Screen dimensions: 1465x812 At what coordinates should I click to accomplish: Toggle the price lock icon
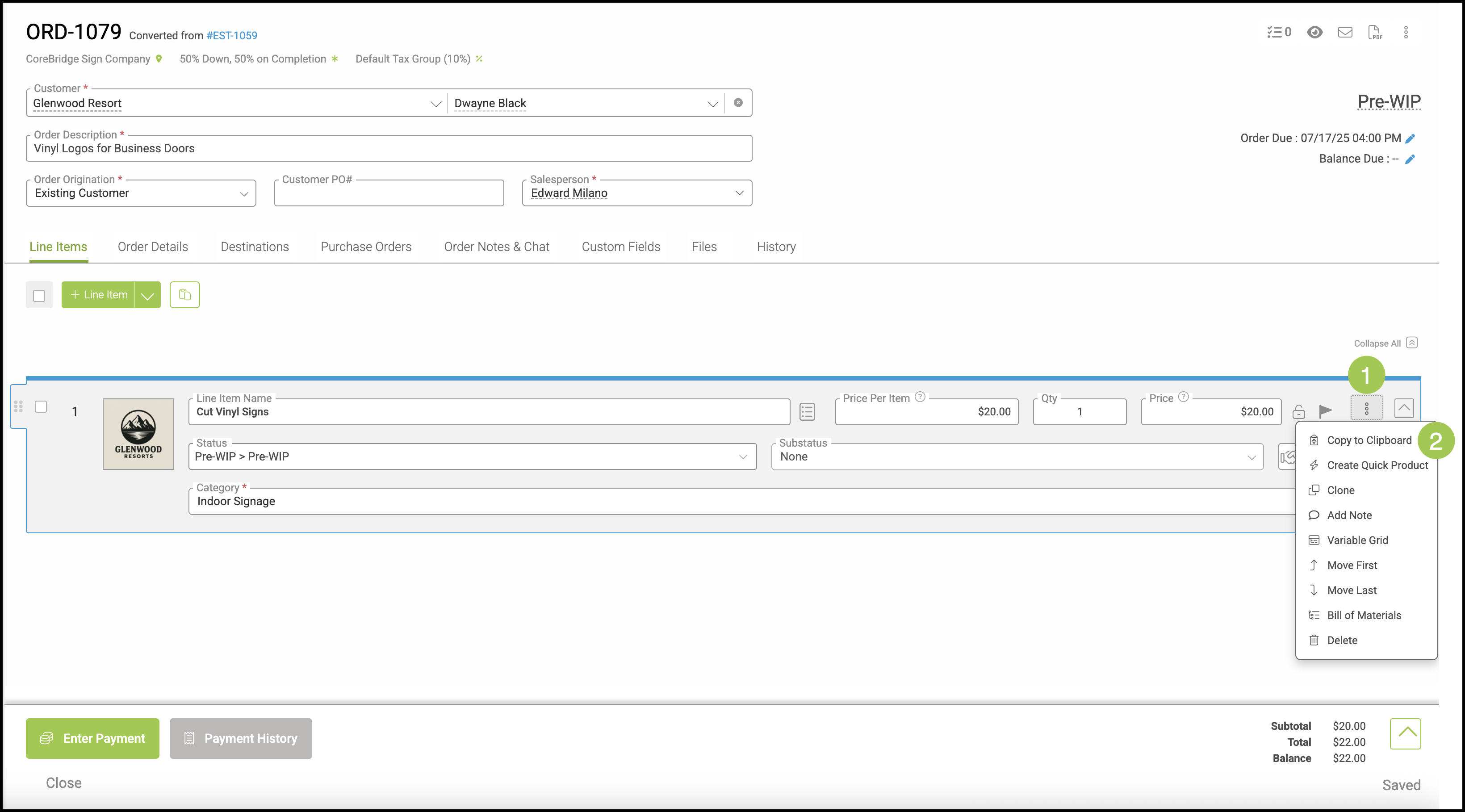coord(1299,411)
